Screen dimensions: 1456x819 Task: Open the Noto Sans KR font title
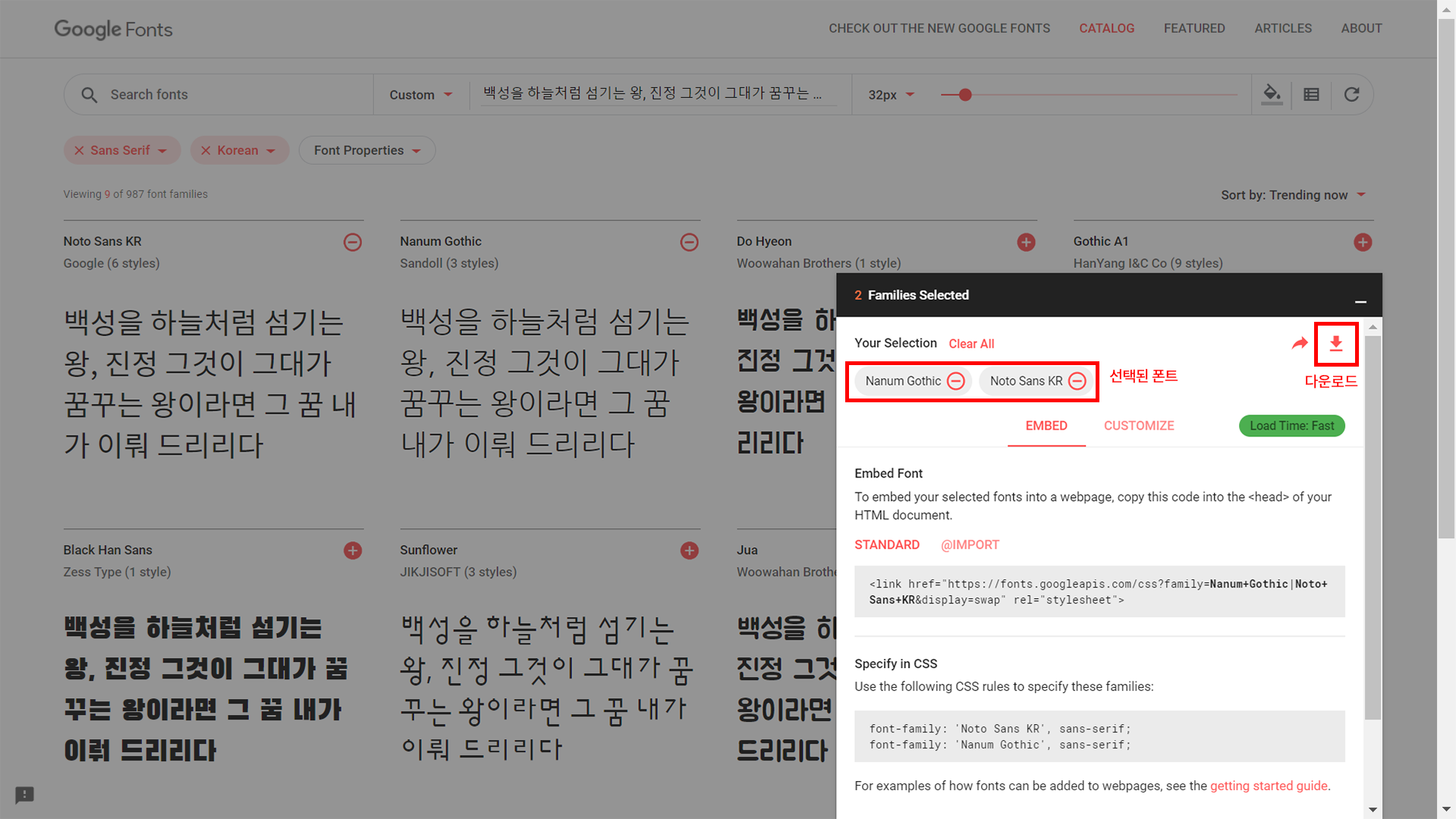(x=102, y=241)
